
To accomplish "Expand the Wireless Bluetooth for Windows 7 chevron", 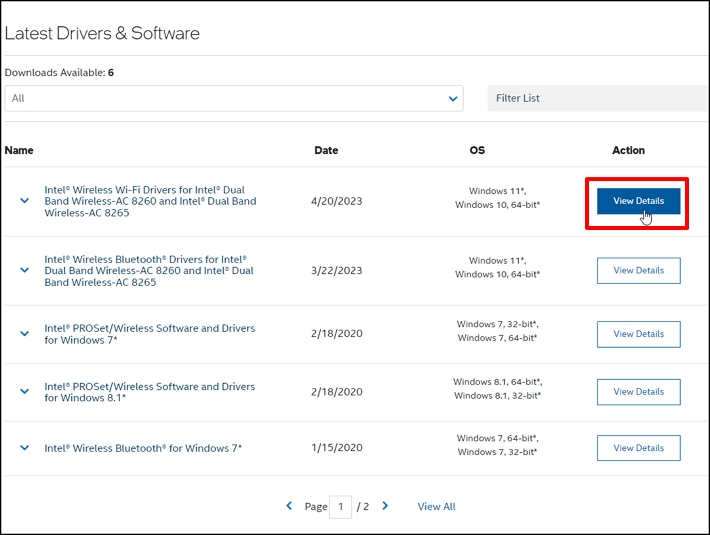I will [24, 448].
